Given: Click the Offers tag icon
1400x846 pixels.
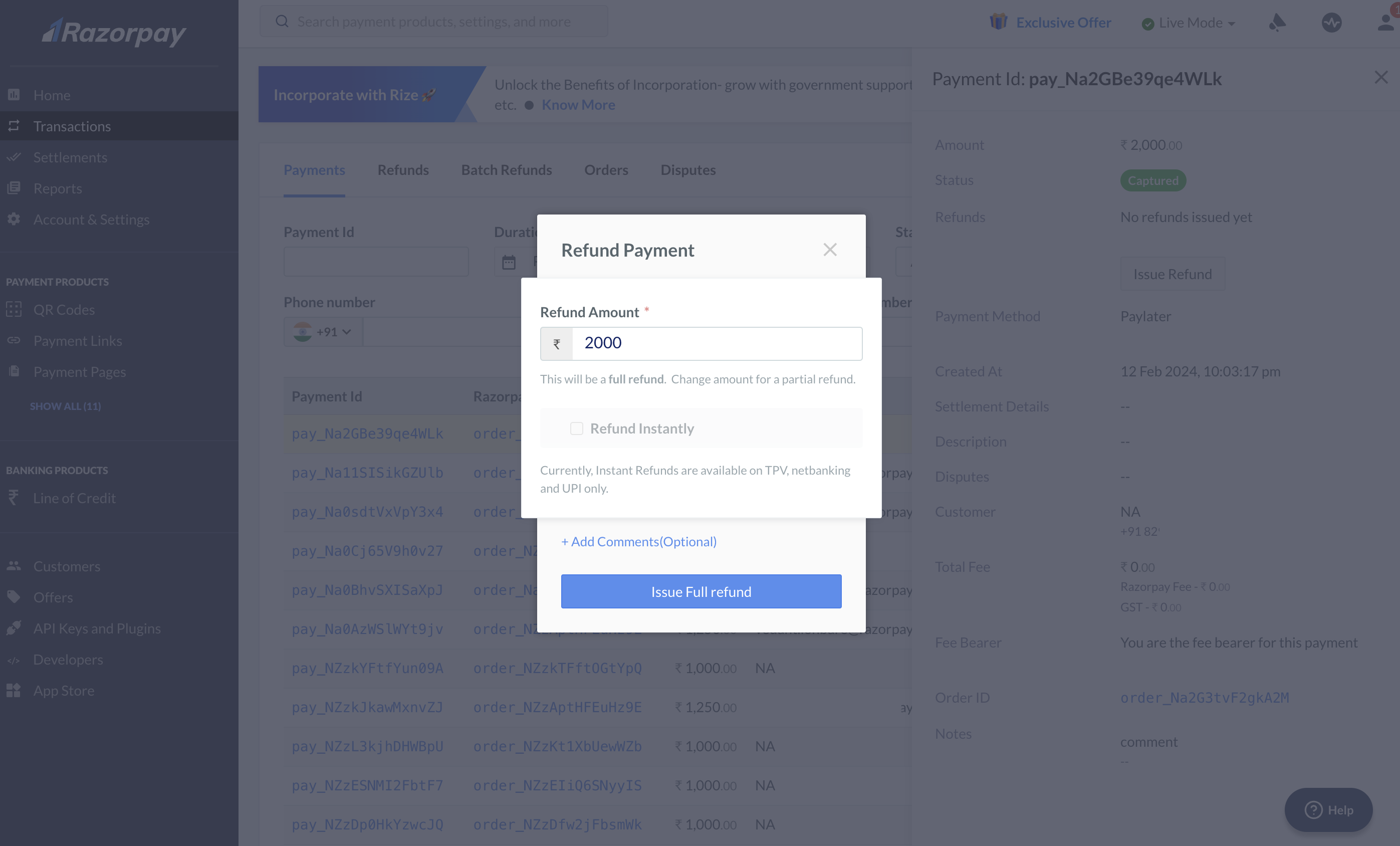Looking at the screenshot, I should point(14,596).
